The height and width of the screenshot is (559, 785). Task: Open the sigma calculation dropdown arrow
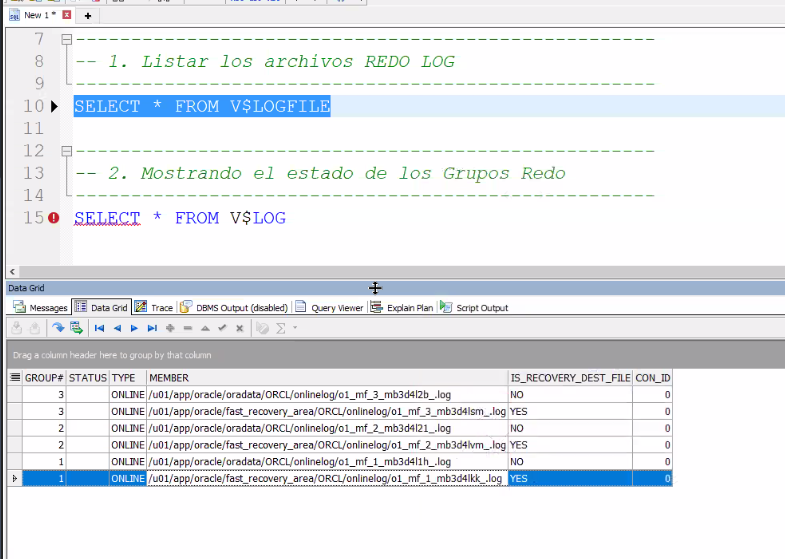[295, 328]
